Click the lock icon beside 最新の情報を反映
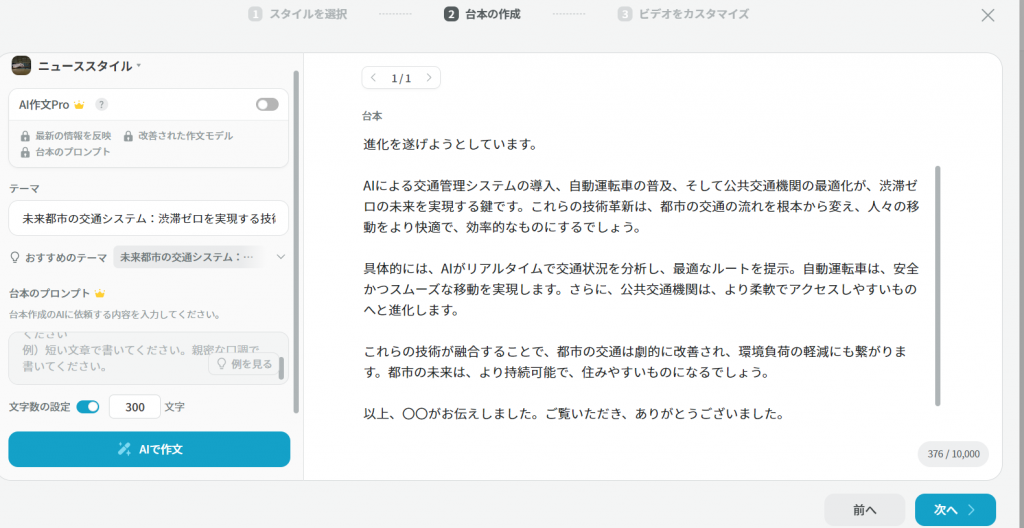This screenshot has width=1024, height=528. point(25,136)
